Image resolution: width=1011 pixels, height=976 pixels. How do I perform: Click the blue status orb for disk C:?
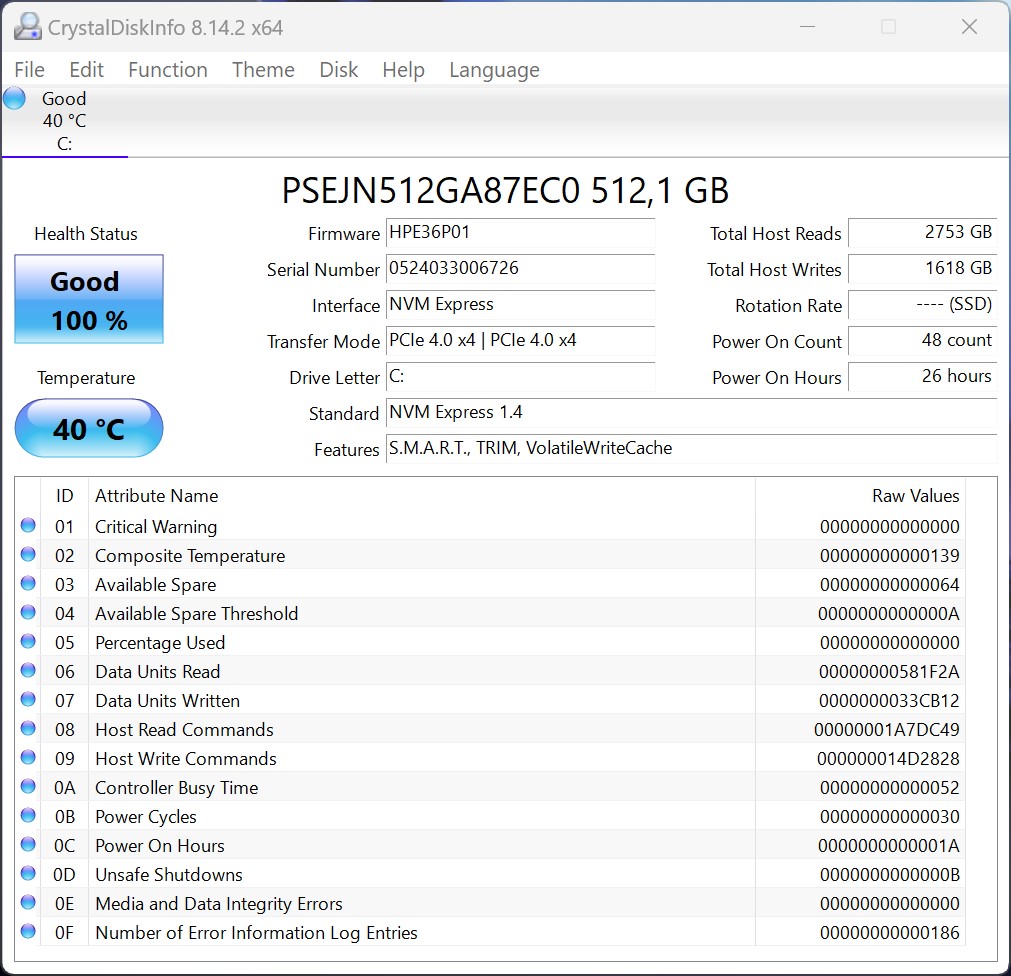(14, 98)
